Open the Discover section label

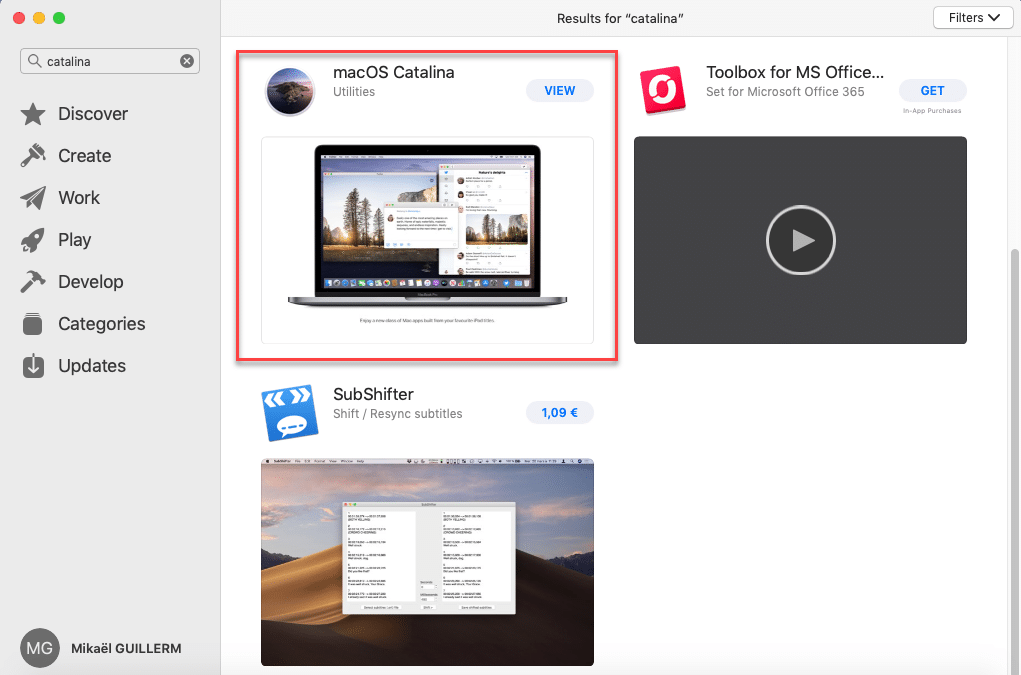pos(93,114)
